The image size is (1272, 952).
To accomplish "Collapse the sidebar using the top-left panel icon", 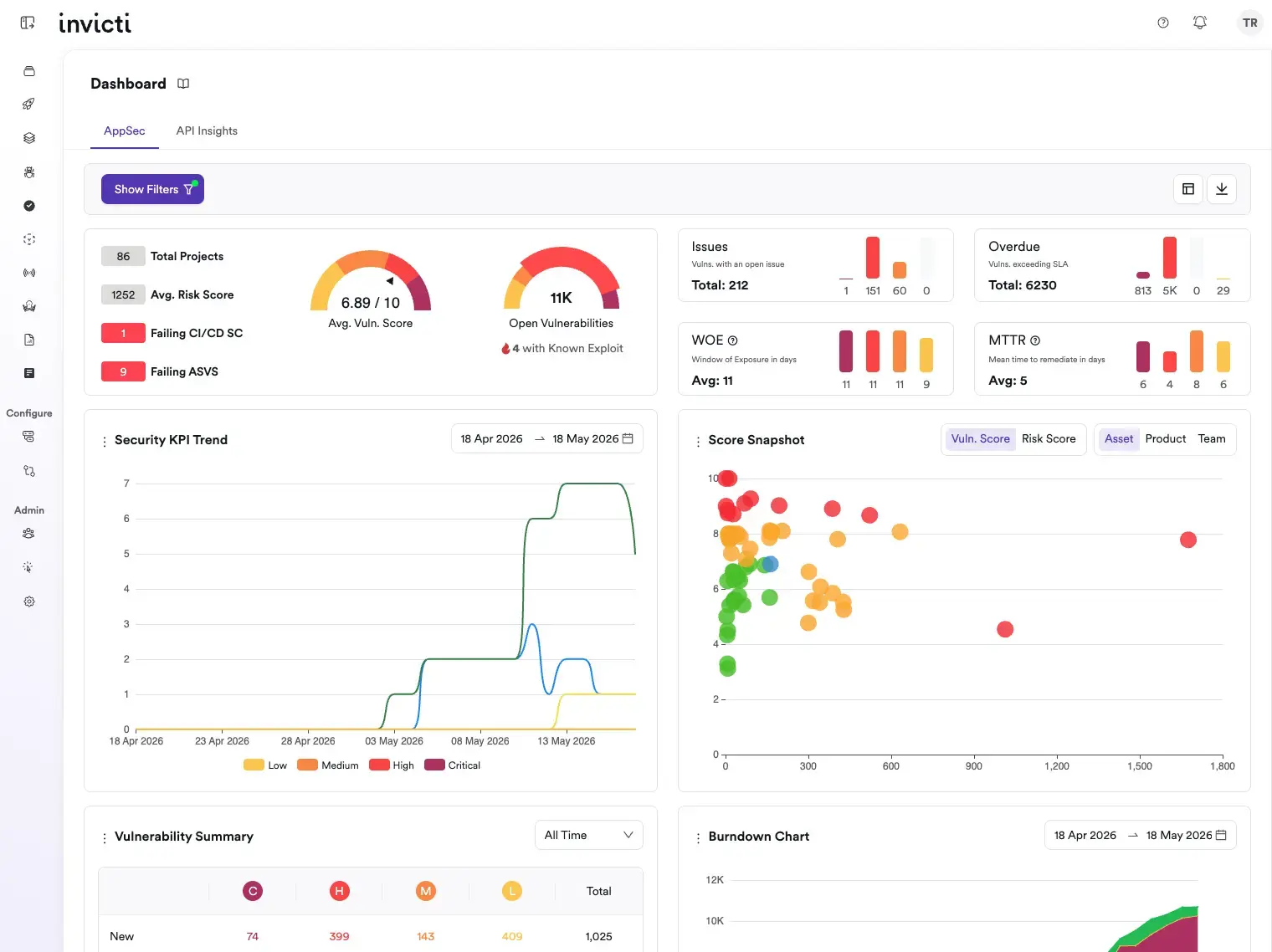I will pyautogui.click(x=28, y=23).
